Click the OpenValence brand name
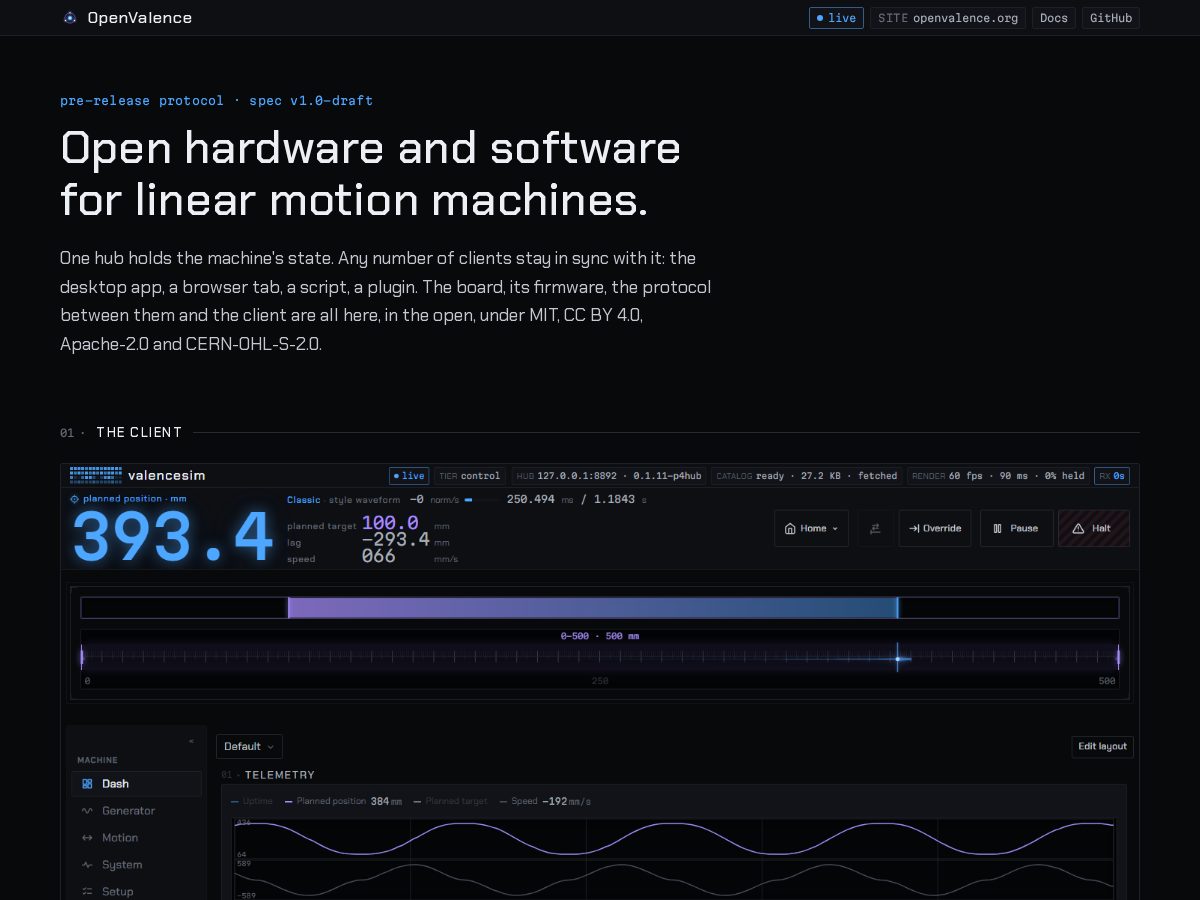Image resolution: width=1200 pixels, height=900 pixels. coord(140,18)
